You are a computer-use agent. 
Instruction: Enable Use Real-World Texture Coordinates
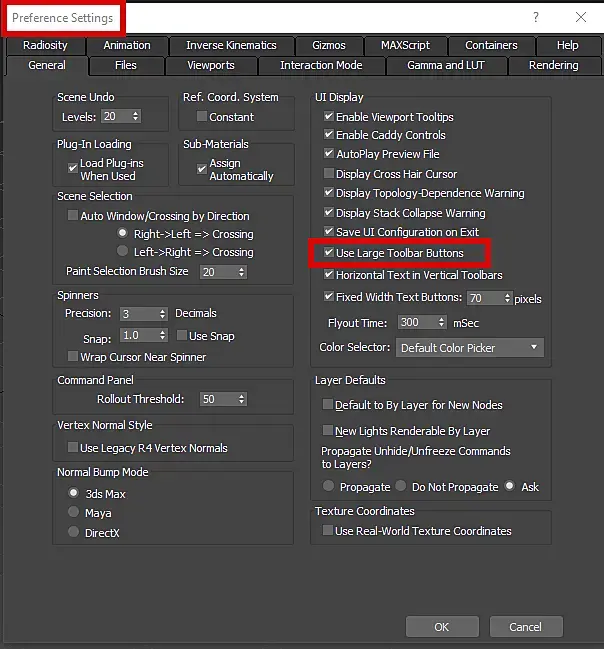[x=328, y=530]
